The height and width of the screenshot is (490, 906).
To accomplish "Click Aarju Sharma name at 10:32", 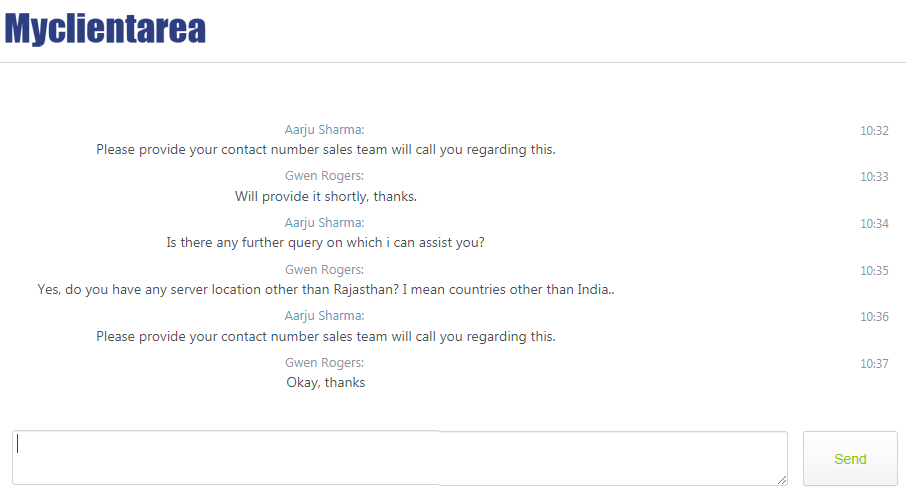I will [x=324, y=130].
